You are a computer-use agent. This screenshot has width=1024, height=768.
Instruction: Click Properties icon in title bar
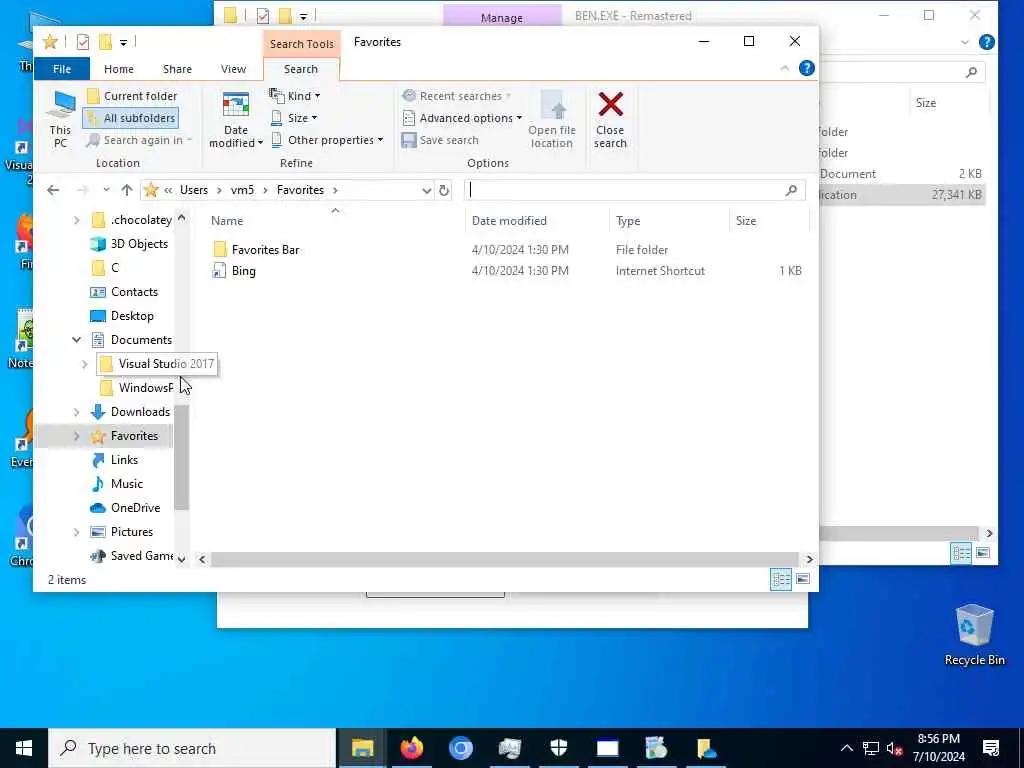tap(83, 42)
